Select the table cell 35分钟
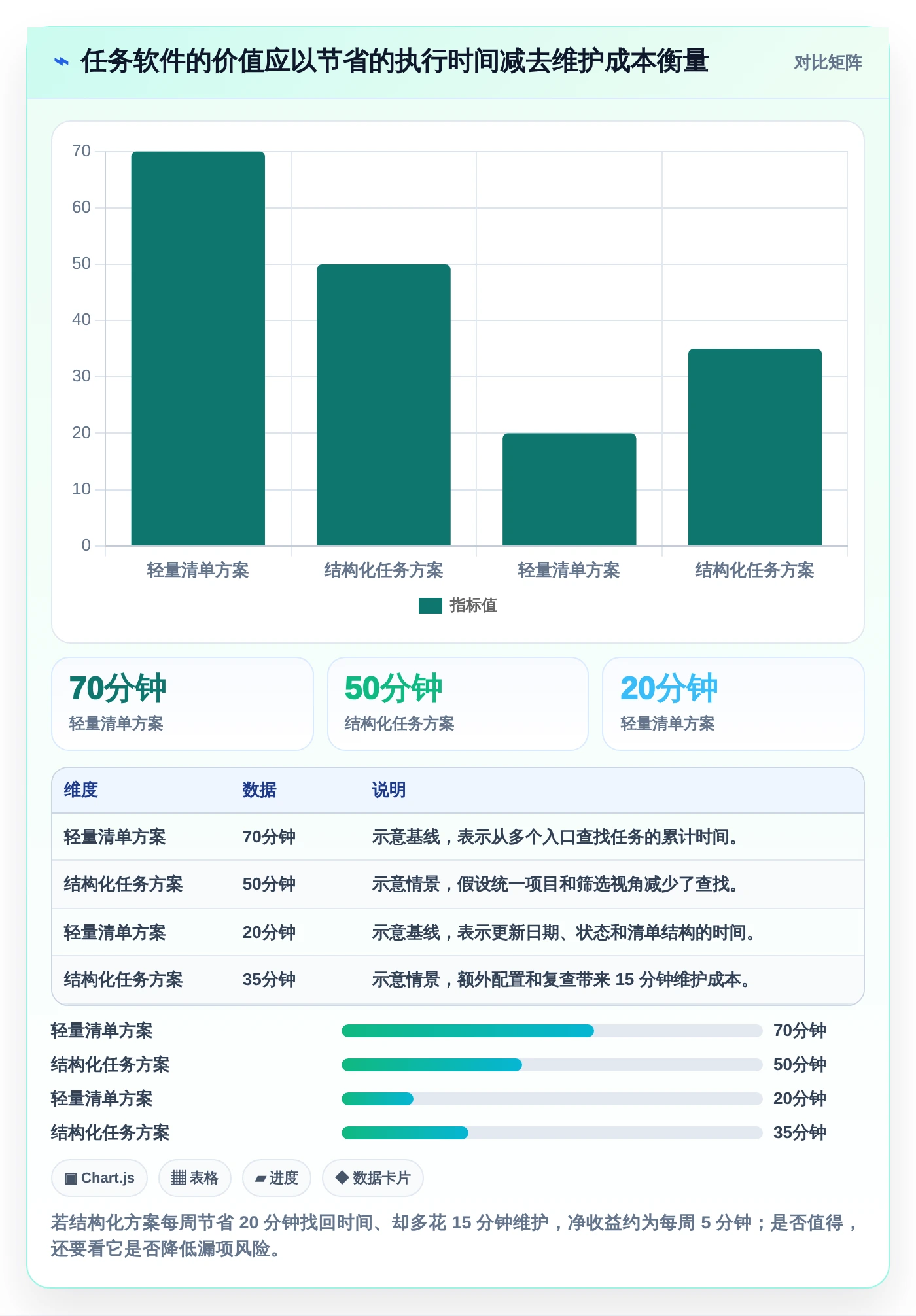916x1316 pixels. [269, 979]
